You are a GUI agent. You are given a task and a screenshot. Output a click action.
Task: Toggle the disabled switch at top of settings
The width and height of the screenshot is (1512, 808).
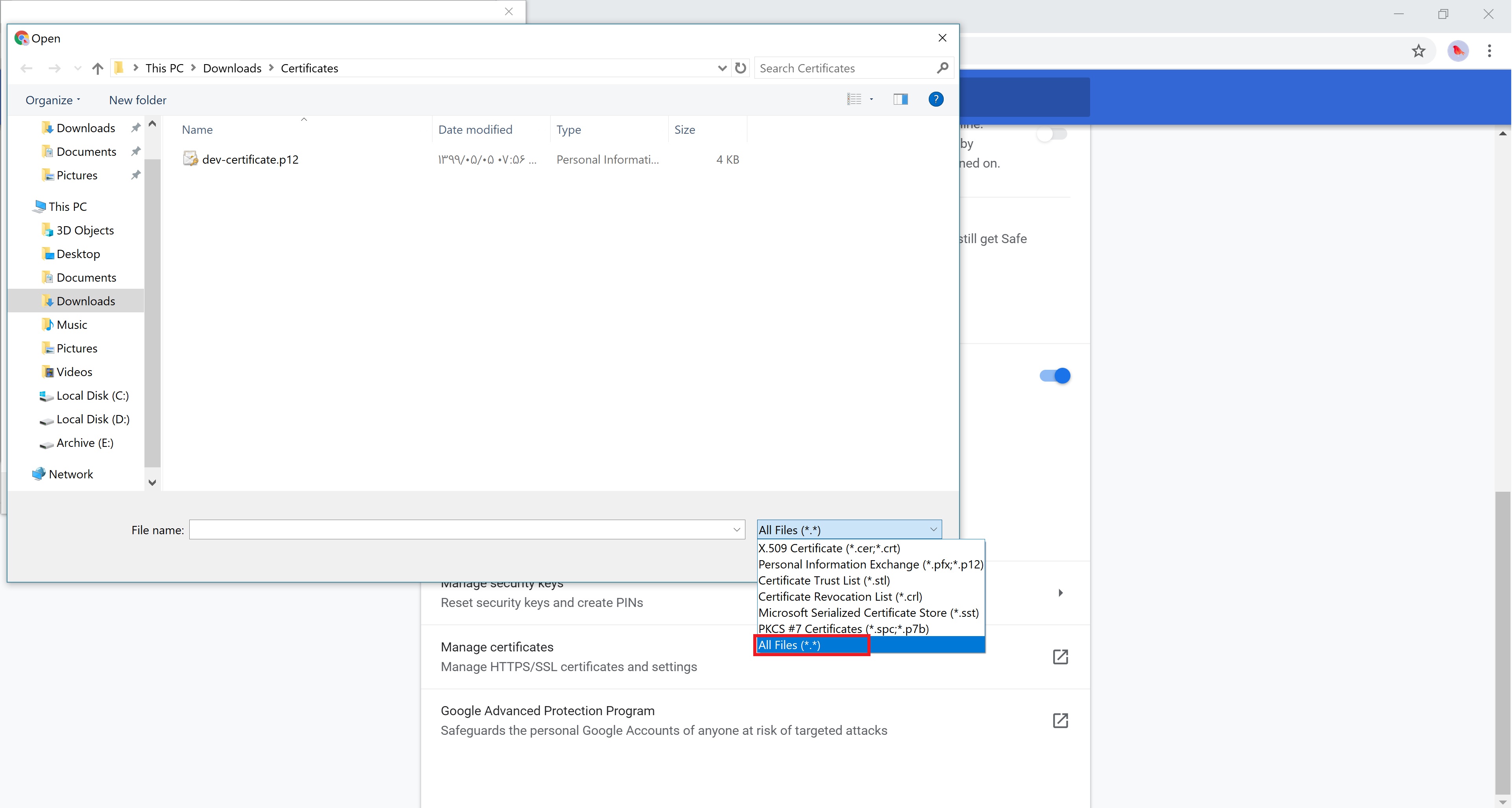(1052, 134)
